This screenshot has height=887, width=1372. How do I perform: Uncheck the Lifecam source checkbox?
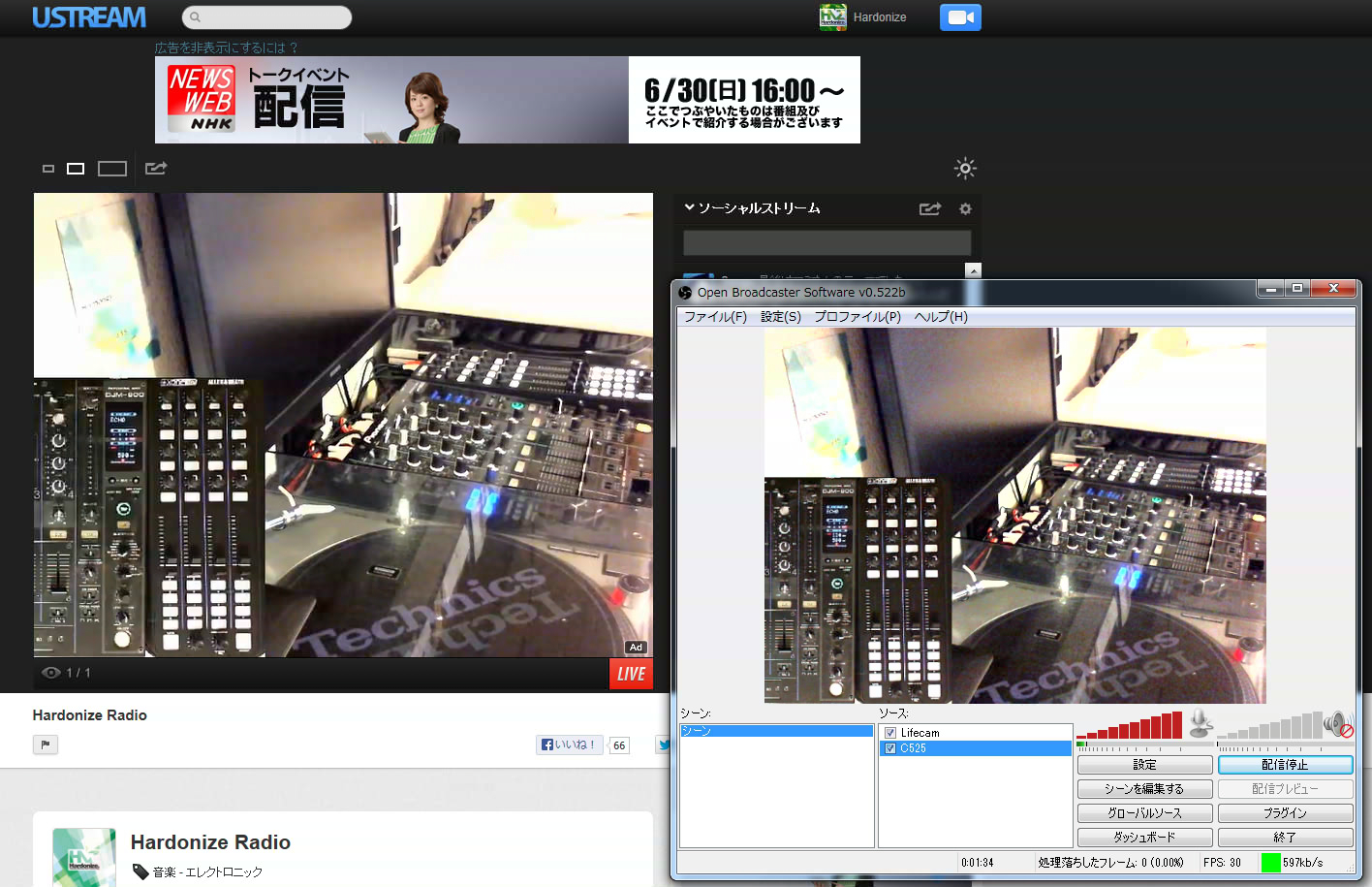tap(890, 733)
